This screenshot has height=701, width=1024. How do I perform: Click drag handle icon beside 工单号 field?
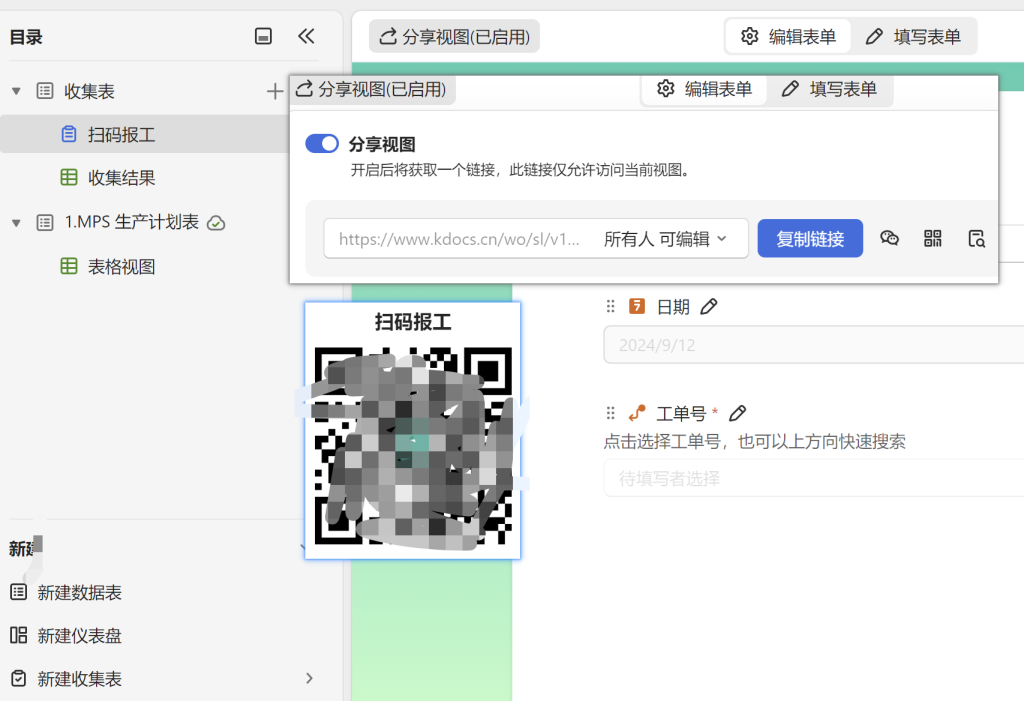coord(611,413)
